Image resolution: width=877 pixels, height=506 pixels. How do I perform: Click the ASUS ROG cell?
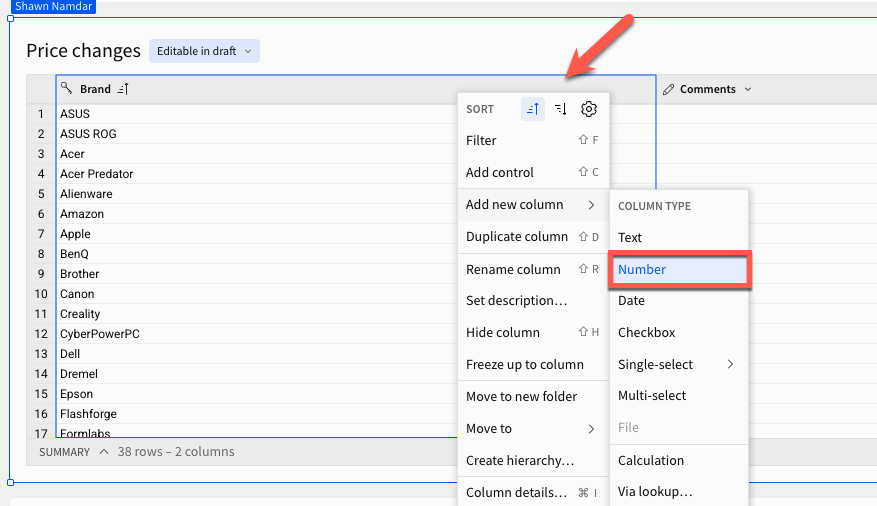tap(88, 134)
